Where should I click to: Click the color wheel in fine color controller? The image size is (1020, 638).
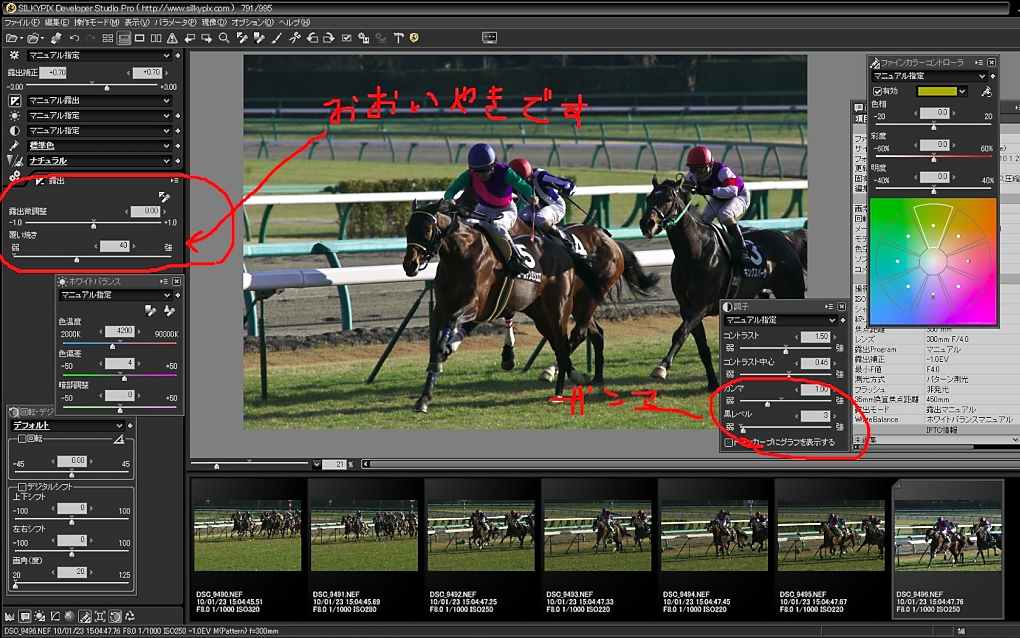tap(933, 261)
